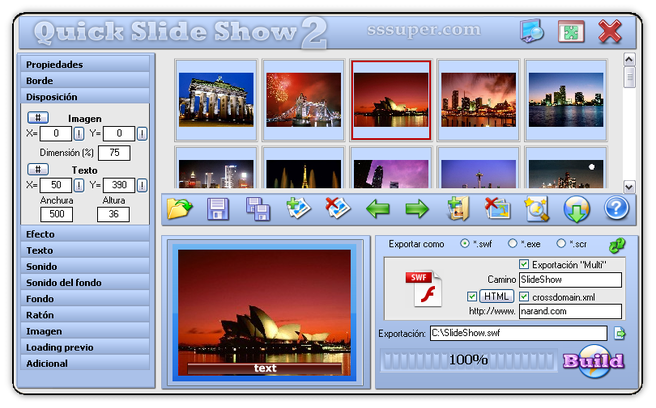Click the thumbnail scrollbar down arrow
The height and width of the screenshot is (408, 656).
coord(629,187)
